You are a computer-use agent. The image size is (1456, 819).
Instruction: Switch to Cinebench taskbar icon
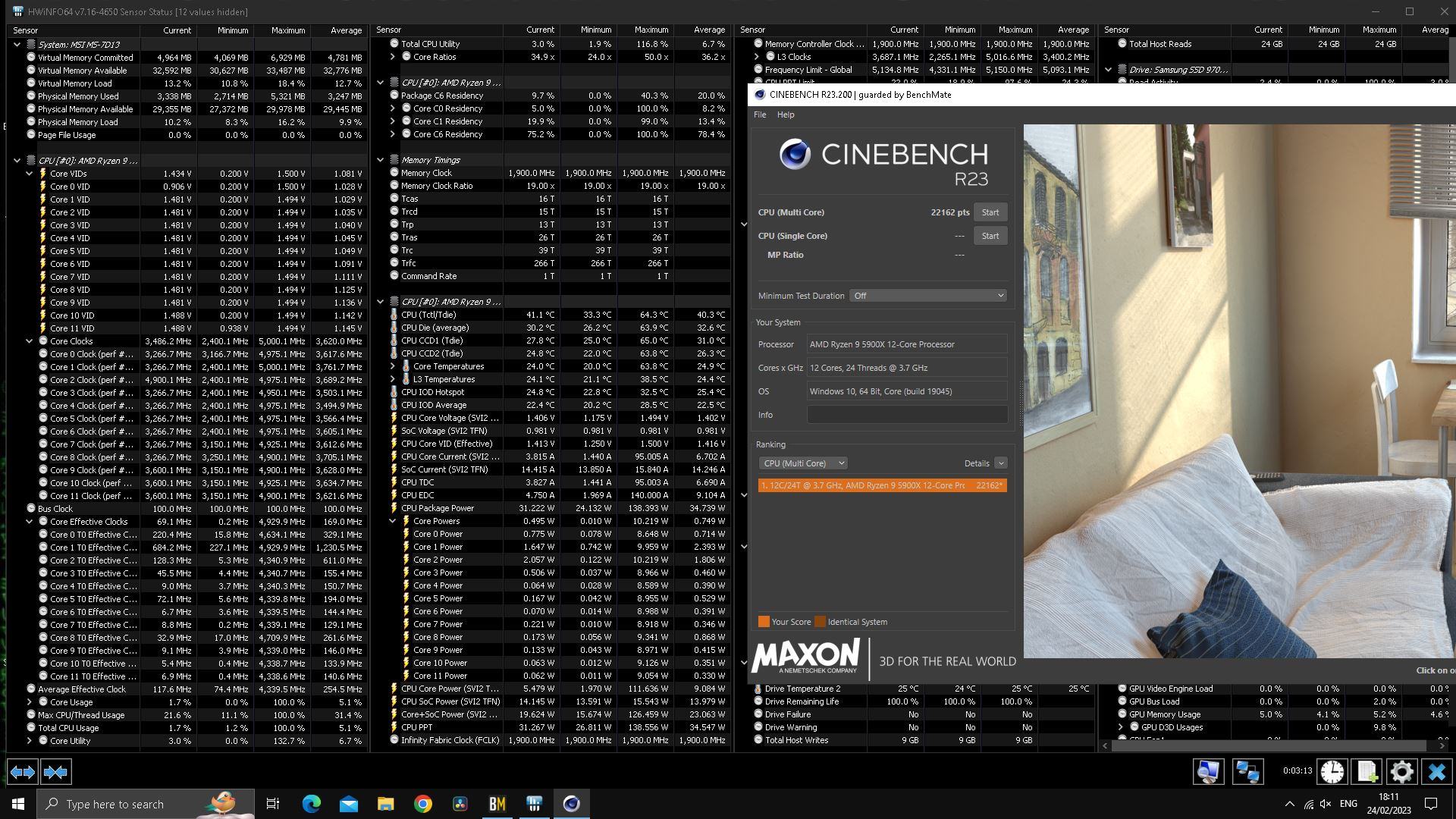click(x=571, y=804)
